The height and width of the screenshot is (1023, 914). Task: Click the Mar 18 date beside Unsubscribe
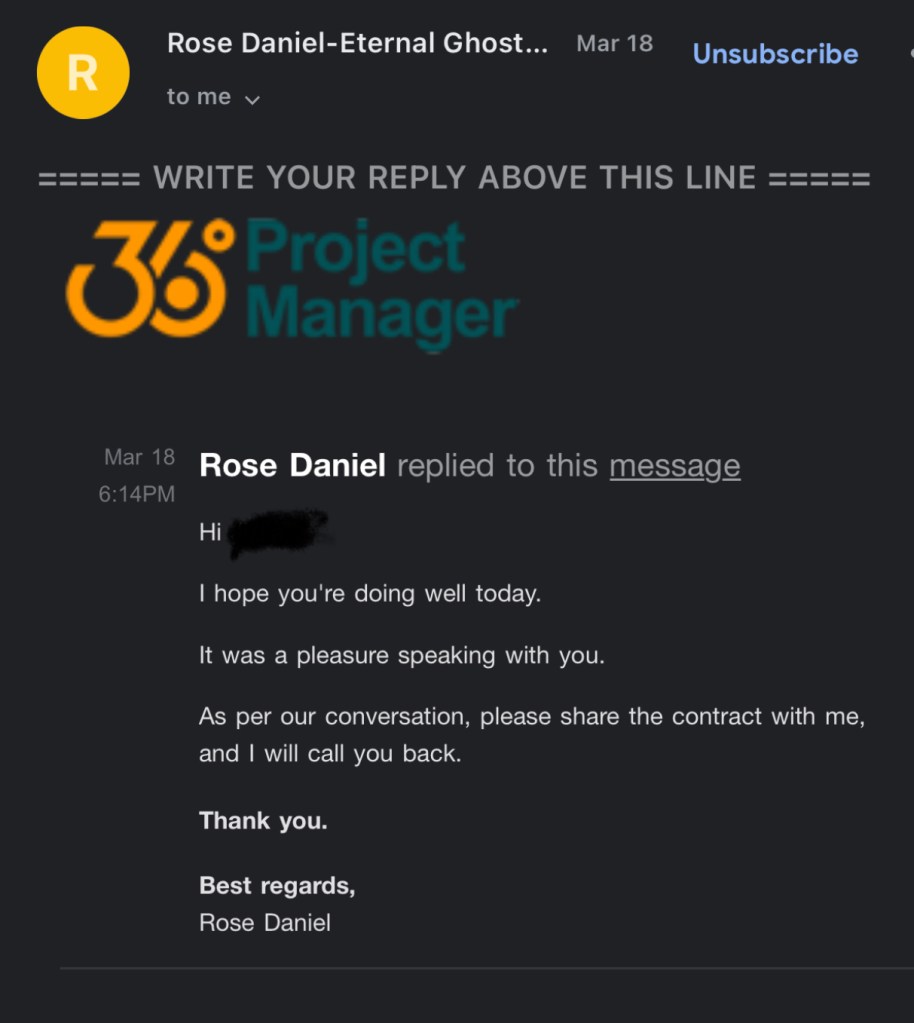click(x=614, y=44)
